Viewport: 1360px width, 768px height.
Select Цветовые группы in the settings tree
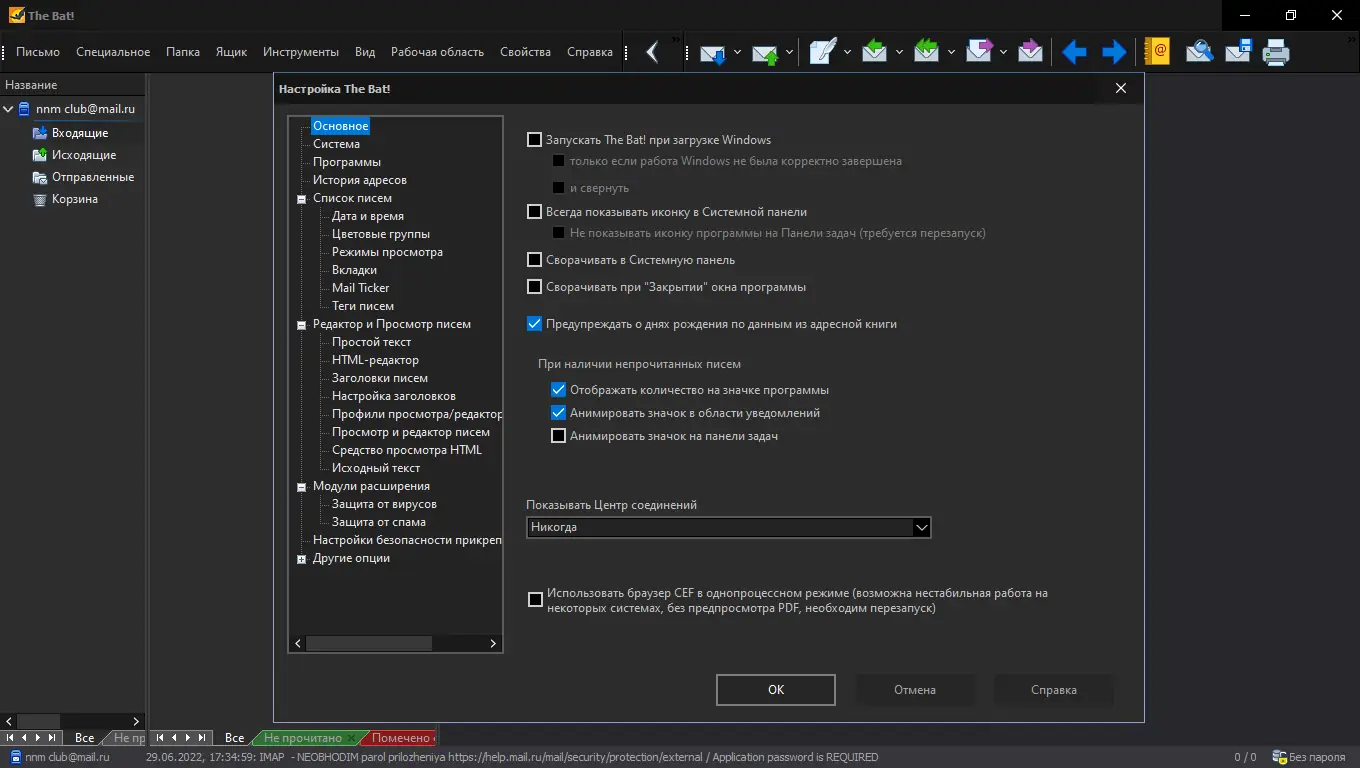381,234
